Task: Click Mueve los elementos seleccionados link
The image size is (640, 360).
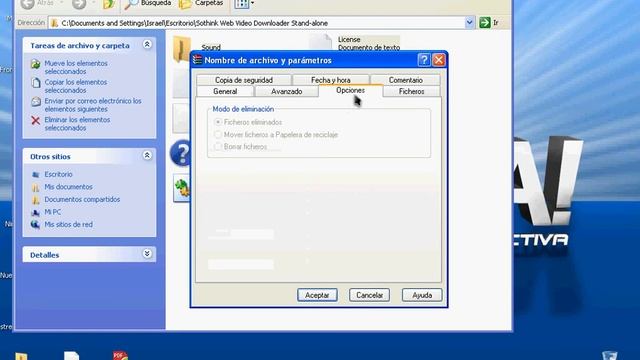Action: pos(76,67)
